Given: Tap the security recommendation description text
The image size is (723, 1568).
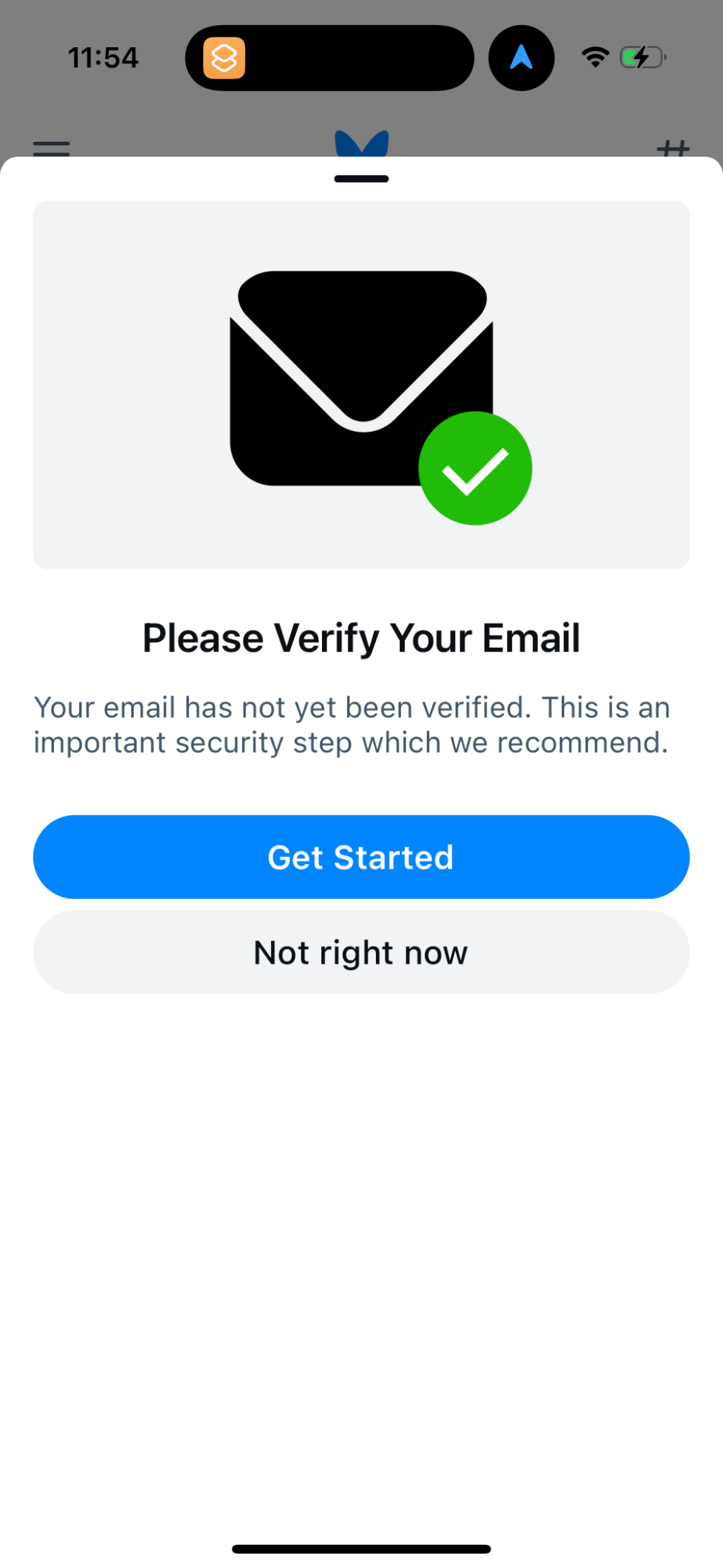Looking at the screenshot, I should 353,724.
